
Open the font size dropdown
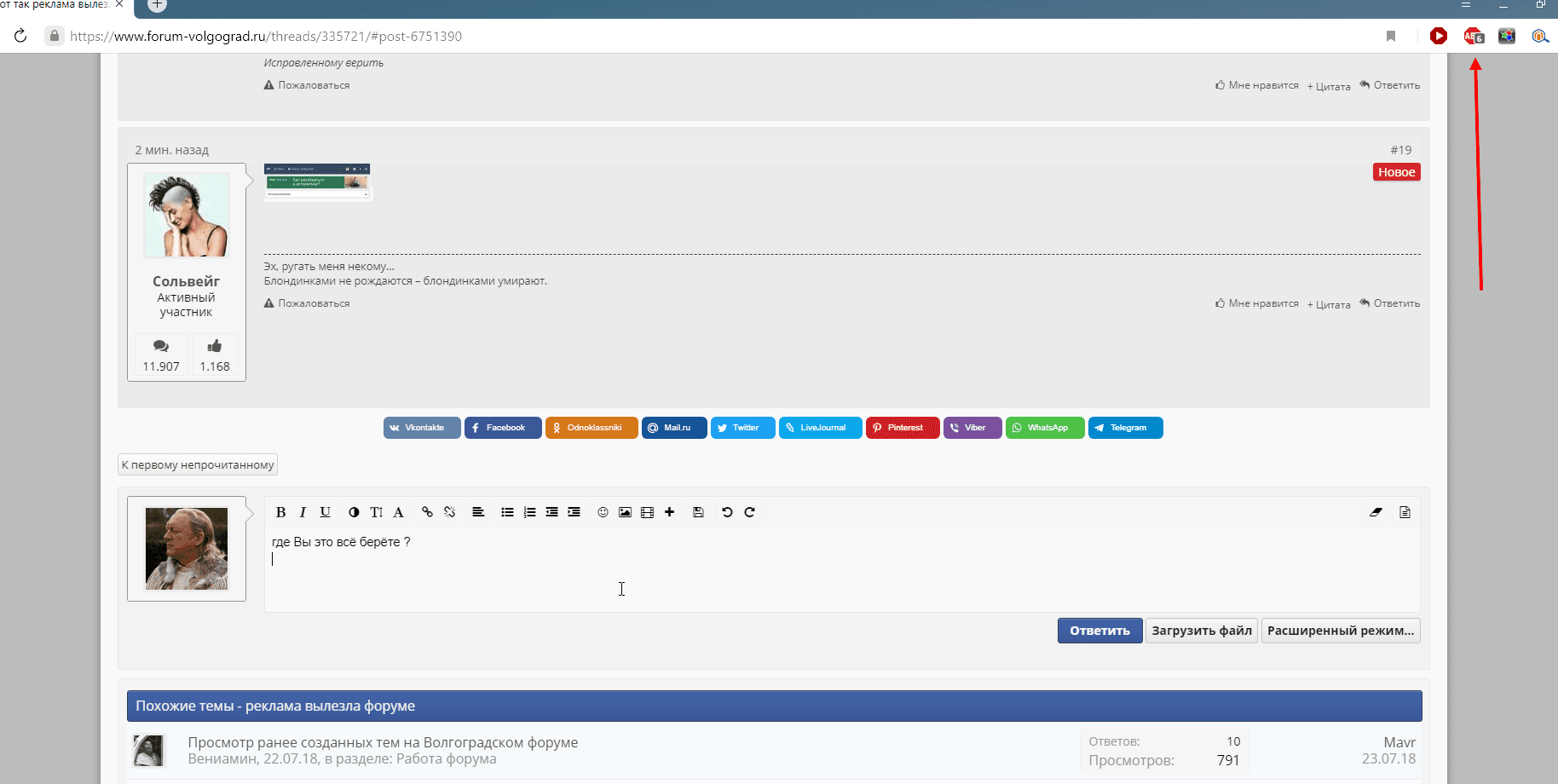click(376, 512)
